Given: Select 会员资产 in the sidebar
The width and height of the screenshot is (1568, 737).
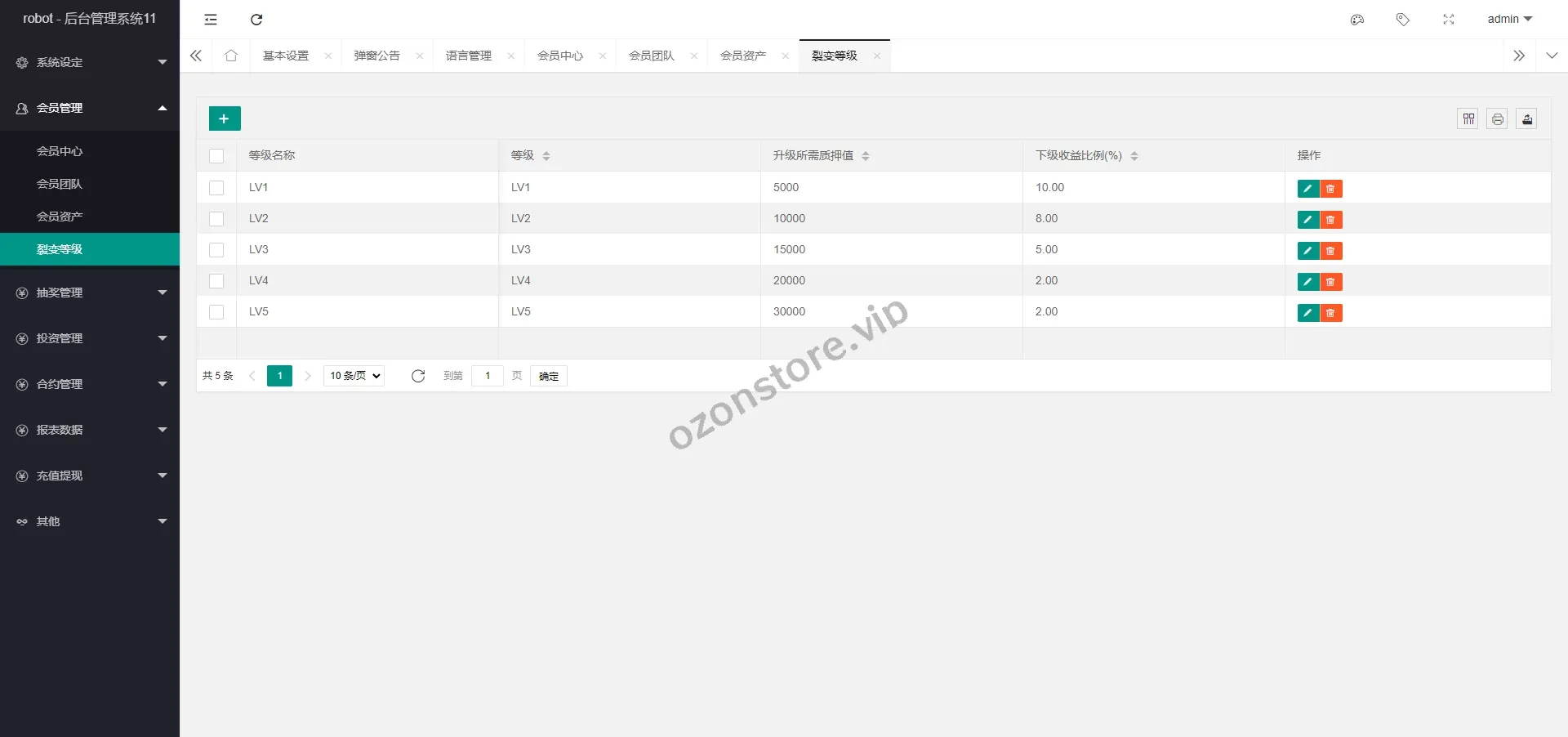Looking at the screenshot, I should click(x=60, y=217).
